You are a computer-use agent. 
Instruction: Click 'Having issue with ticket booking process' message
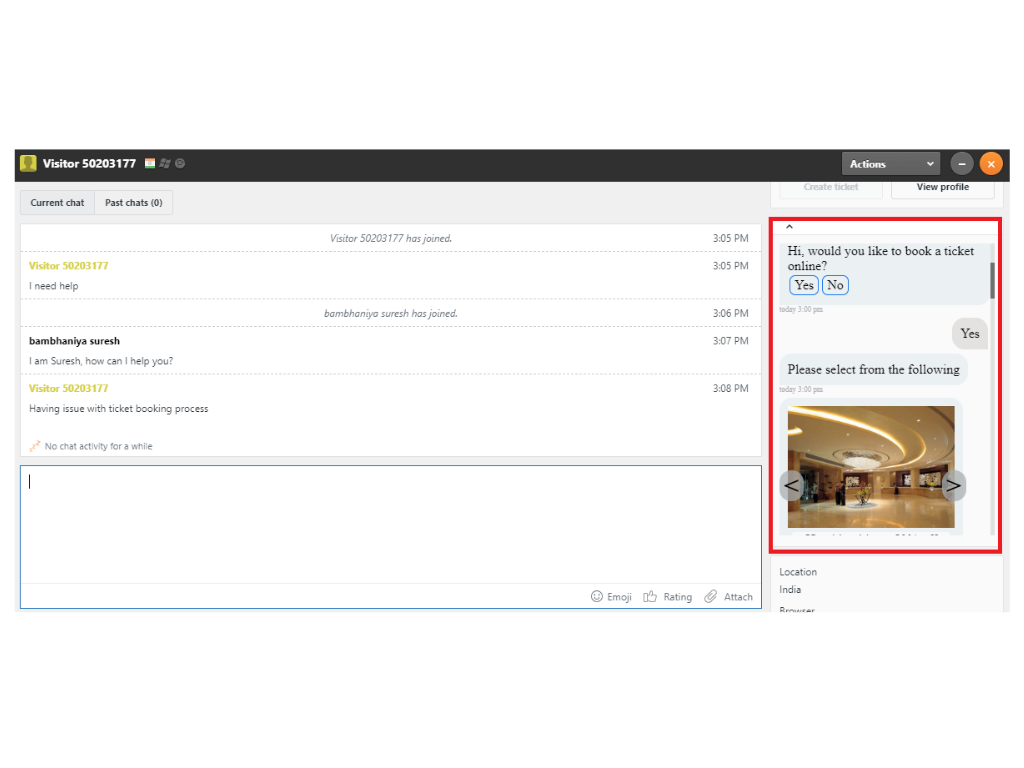[119, 409]
